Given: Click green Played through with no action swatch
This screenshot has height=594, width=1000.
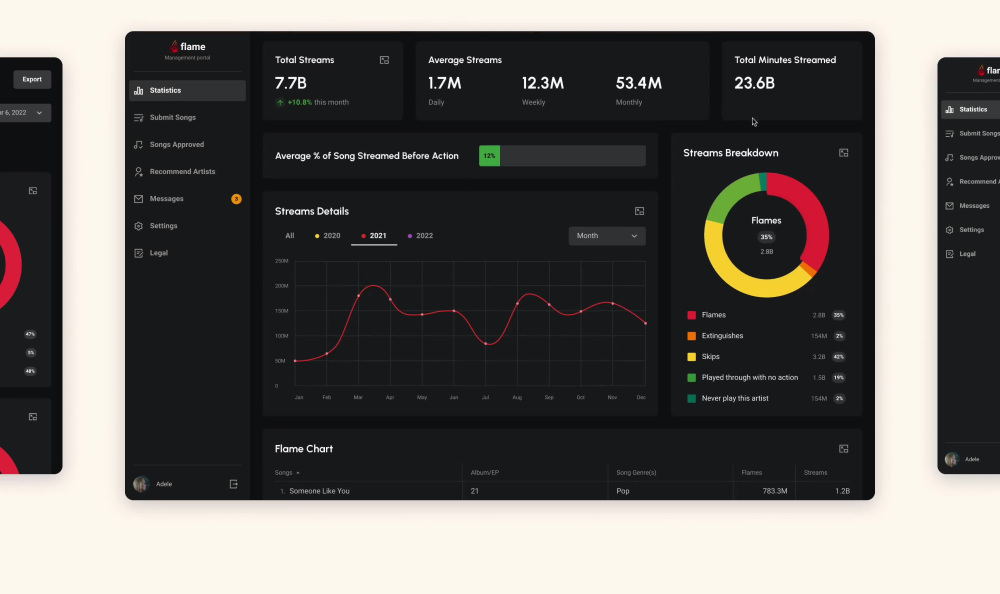Looking at the screenshot, I should [691, 378].
